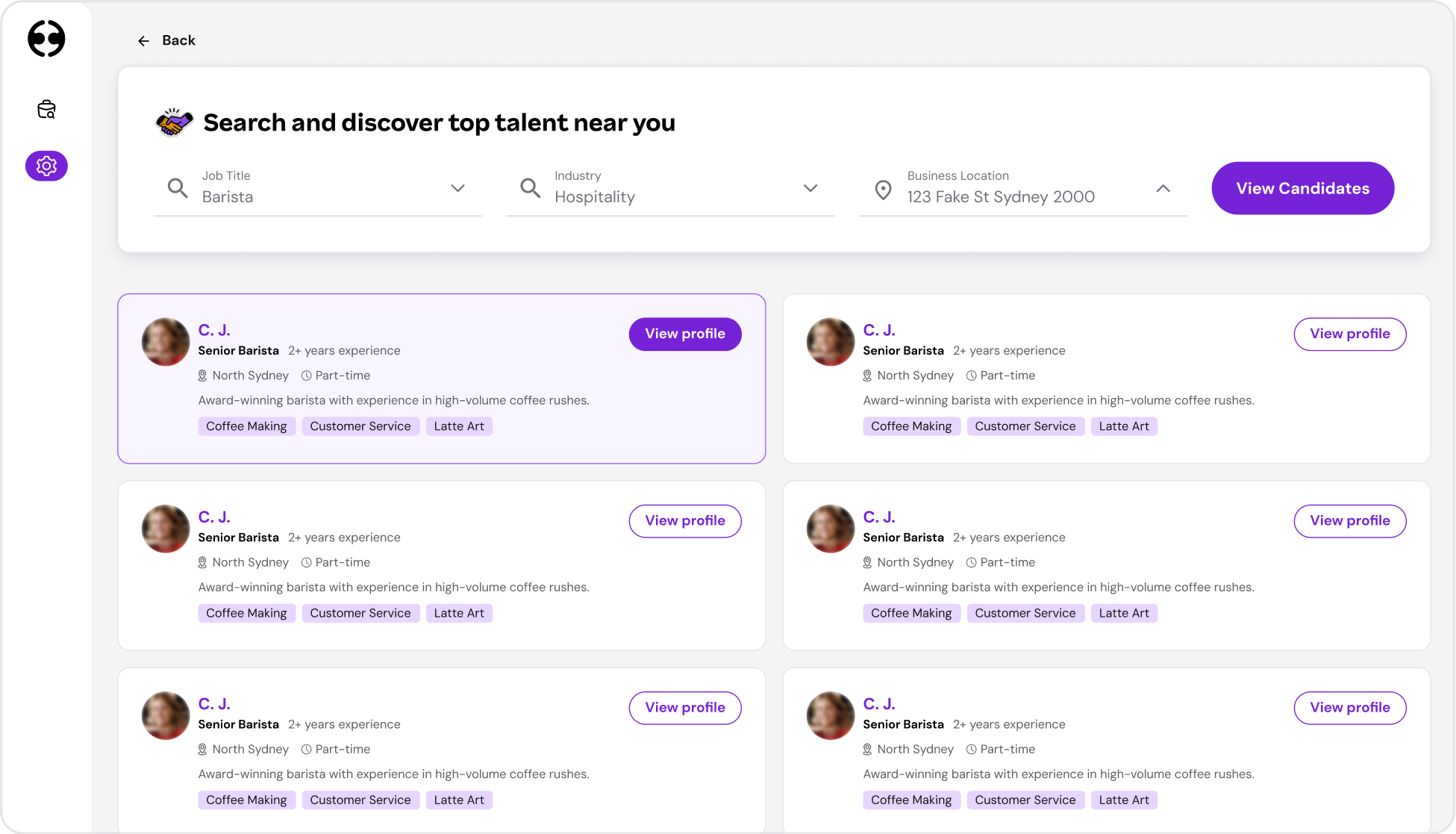
Task: Click Latte Art tag in first card
Action: pyautogui.click(x=458, y=426)
